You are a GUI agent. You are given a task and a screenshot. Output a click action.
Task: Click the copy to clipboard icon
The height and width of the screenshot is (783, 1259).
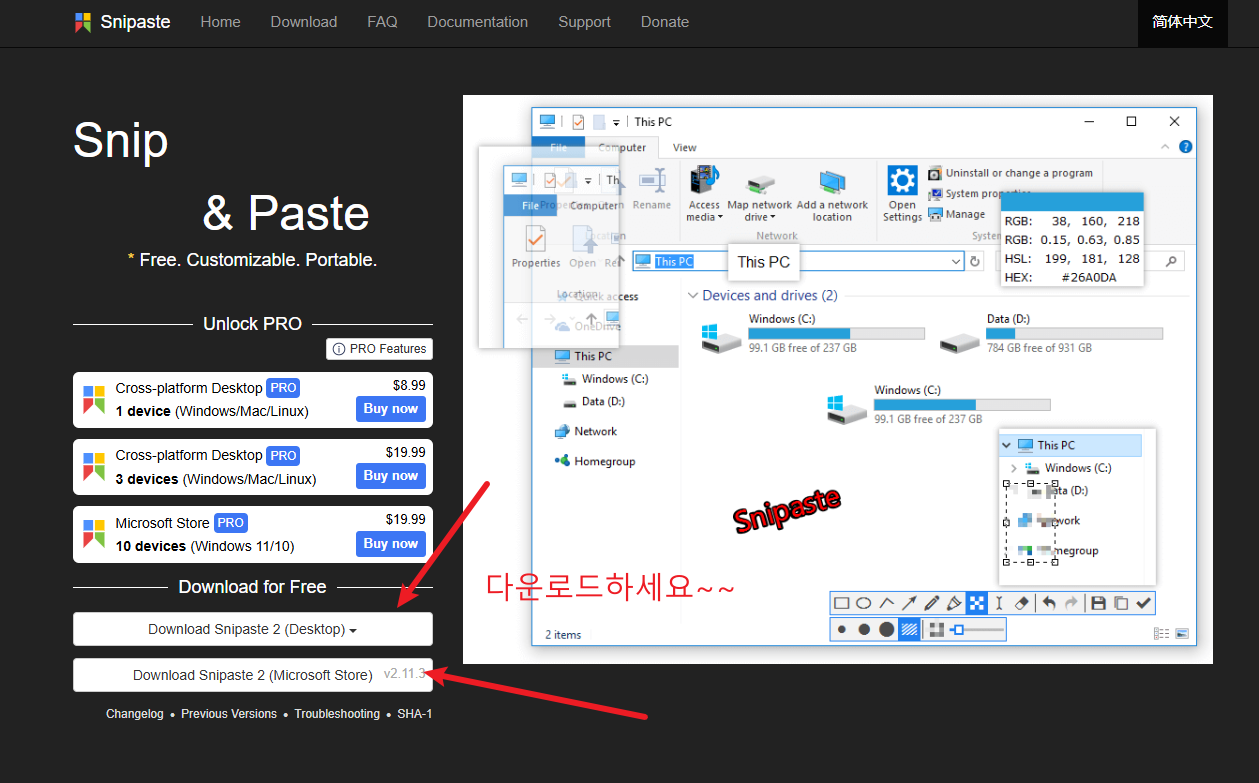(1121, 603)
